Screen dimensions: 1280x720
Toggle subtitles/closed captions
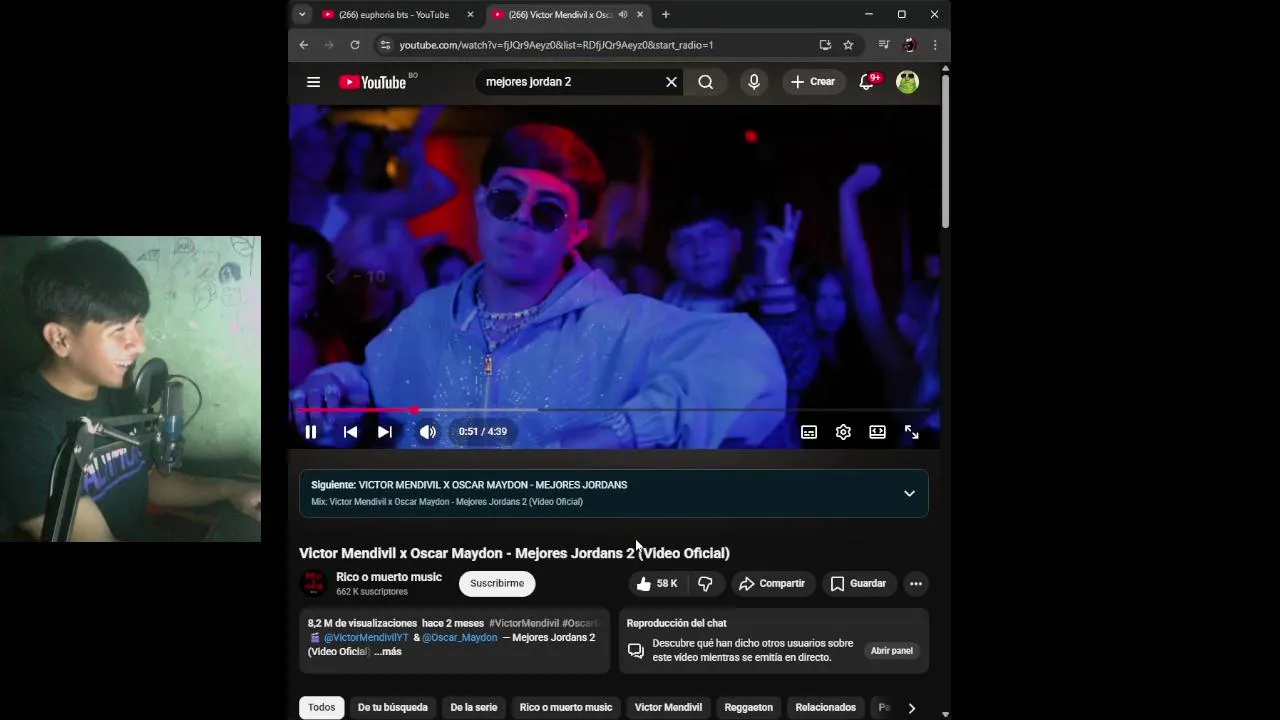click(x=809, y=432)
